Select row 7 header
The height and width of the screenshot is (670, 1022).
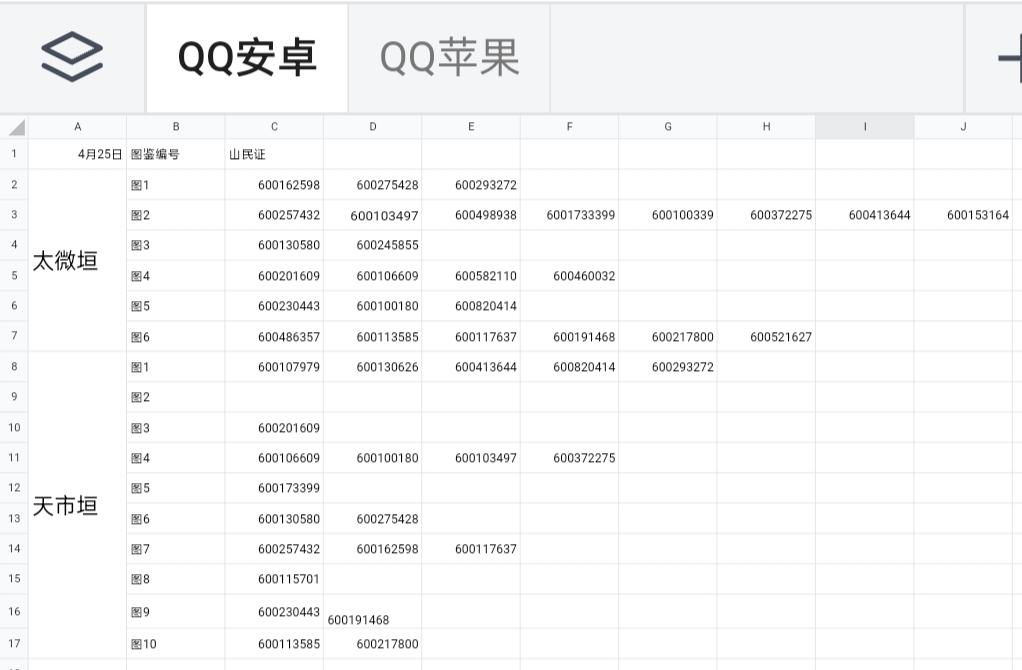[x=14, y=336]
